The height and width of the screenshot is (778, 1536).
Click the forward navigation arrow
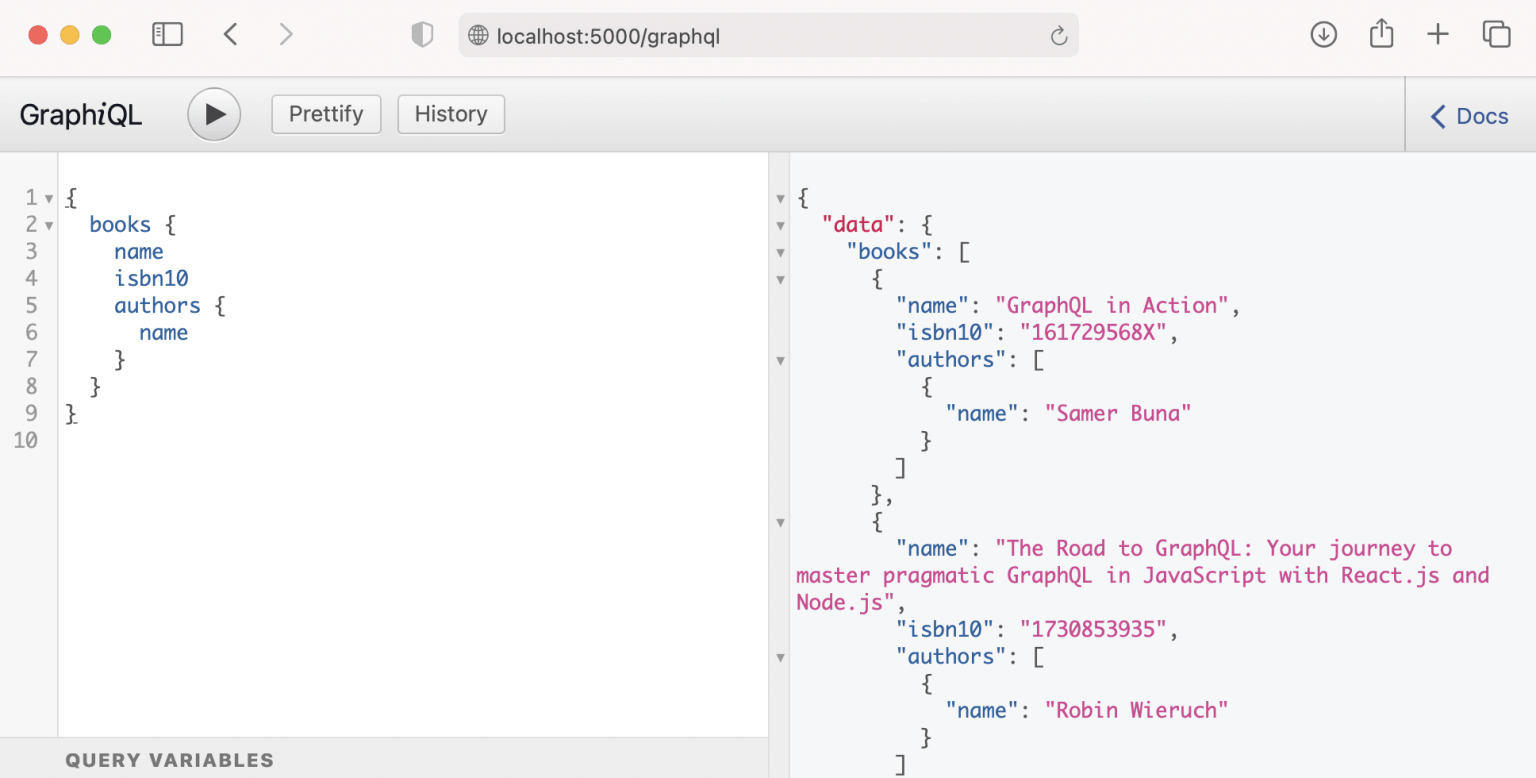pyautogui.click(x=286, y=35)
